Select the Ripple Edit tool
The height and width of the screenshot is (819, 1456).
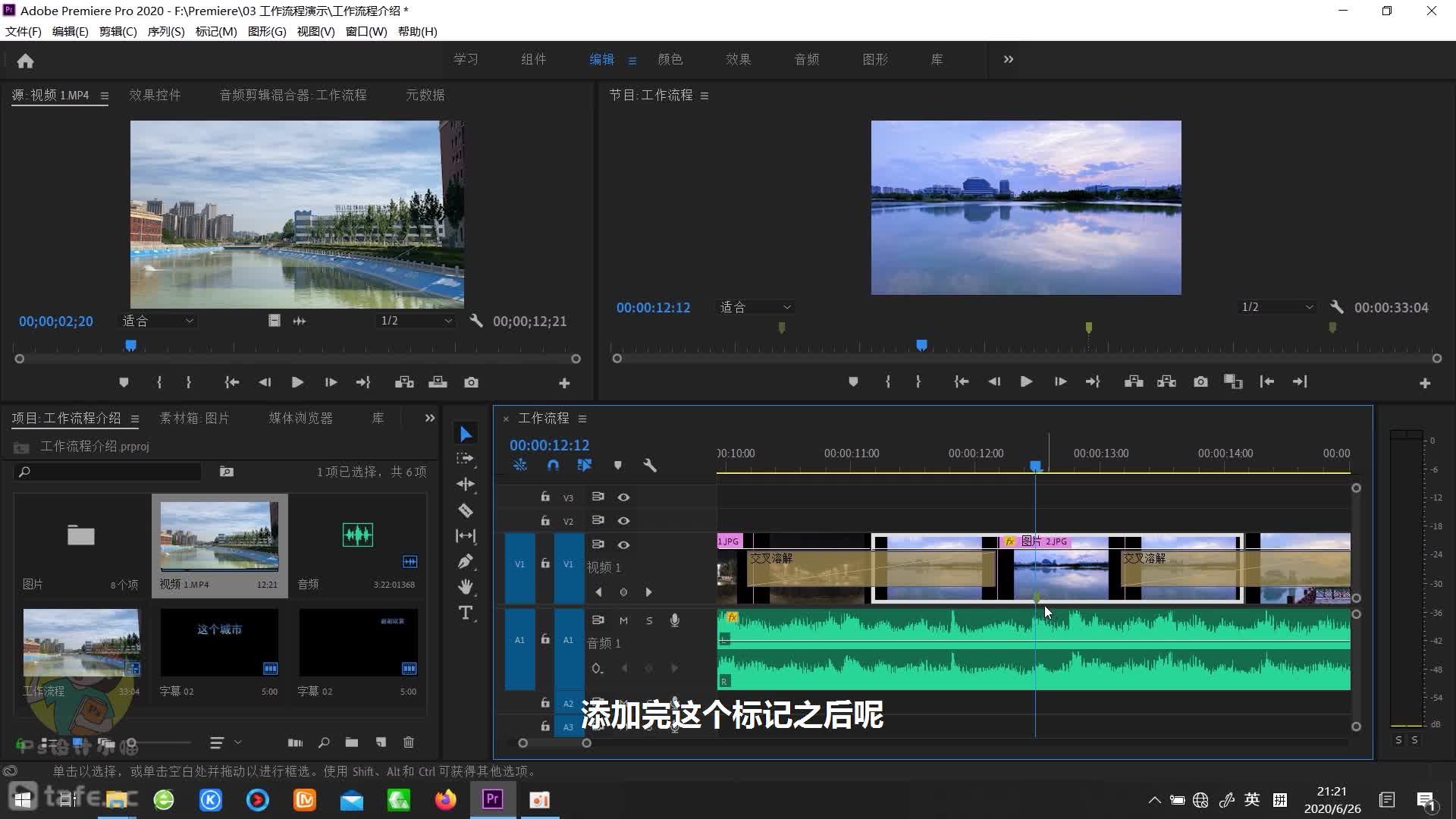tap(466, 484)
